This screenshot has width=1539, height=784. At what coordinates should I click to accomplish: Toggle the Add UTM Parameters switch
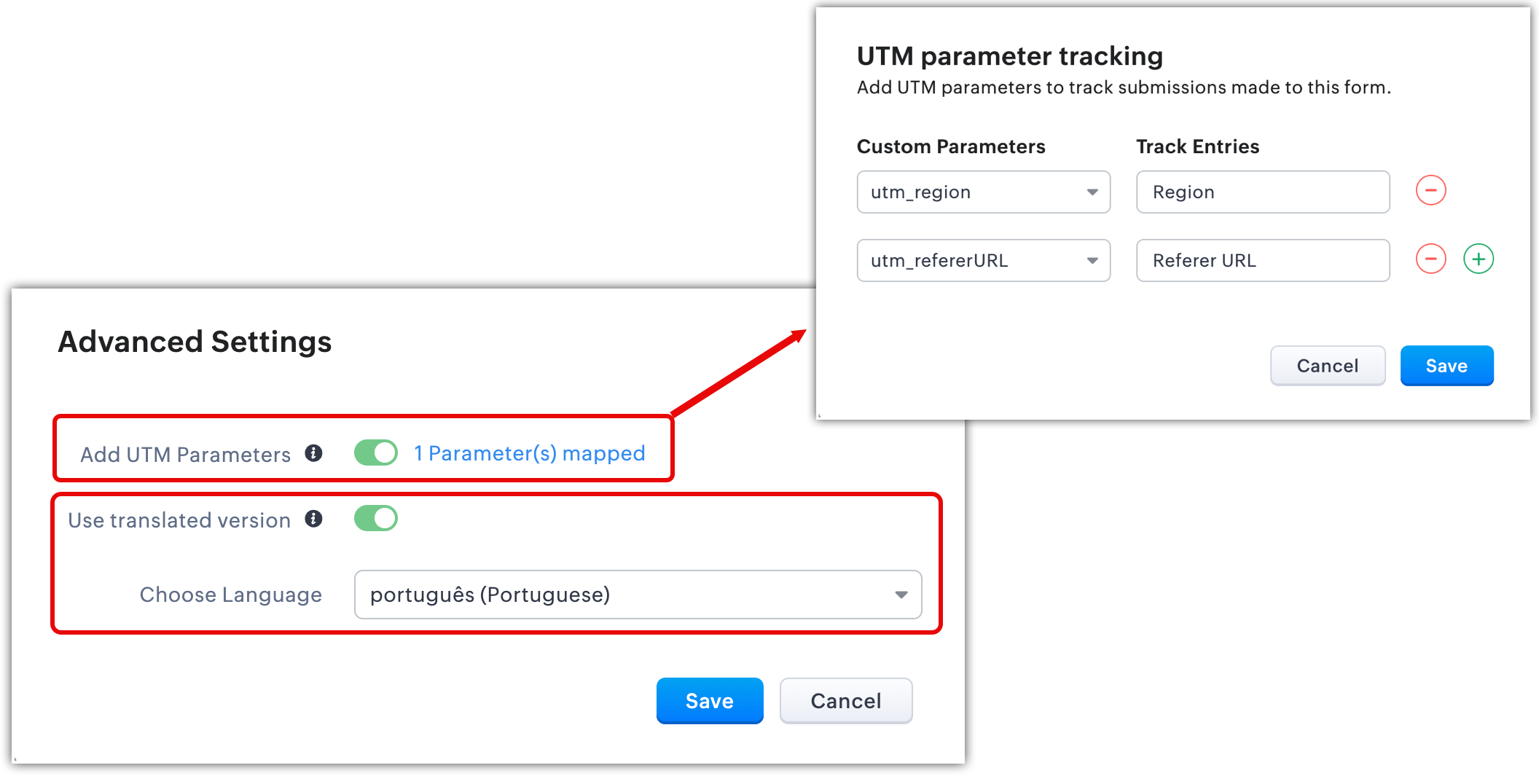pyautogui.click(x=376, y=452)
